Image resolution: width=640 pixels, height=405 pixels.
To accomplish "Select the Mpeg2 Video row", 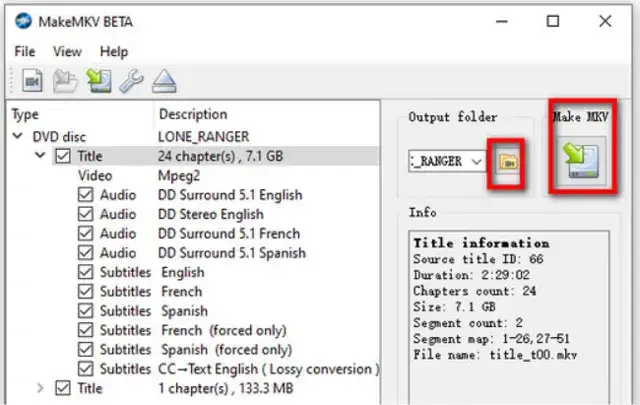I will tap(180, 175).
